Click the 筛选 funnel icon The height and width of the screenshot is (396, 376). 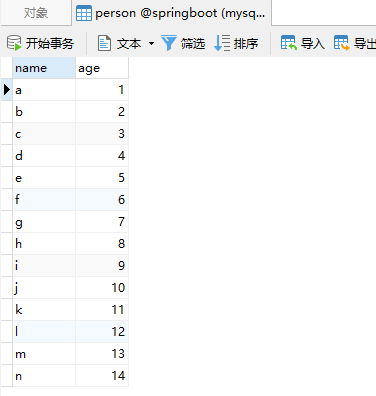click(169, 43)
